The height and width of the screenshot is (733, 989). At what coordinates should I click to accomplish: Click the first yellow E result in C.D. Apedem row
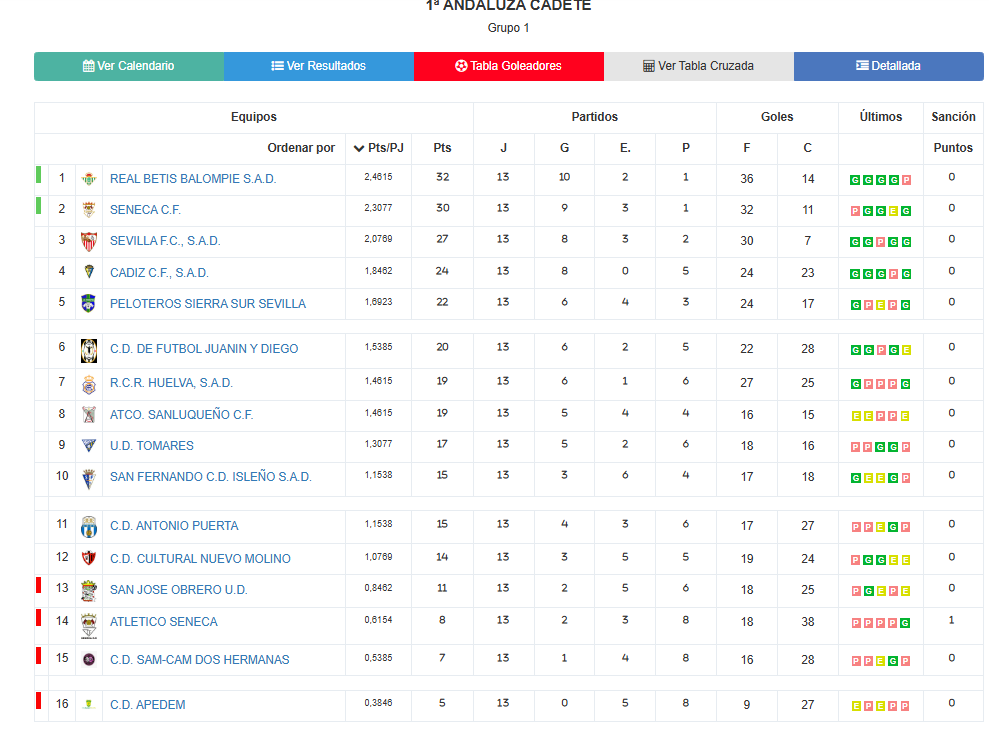(856, 707)
